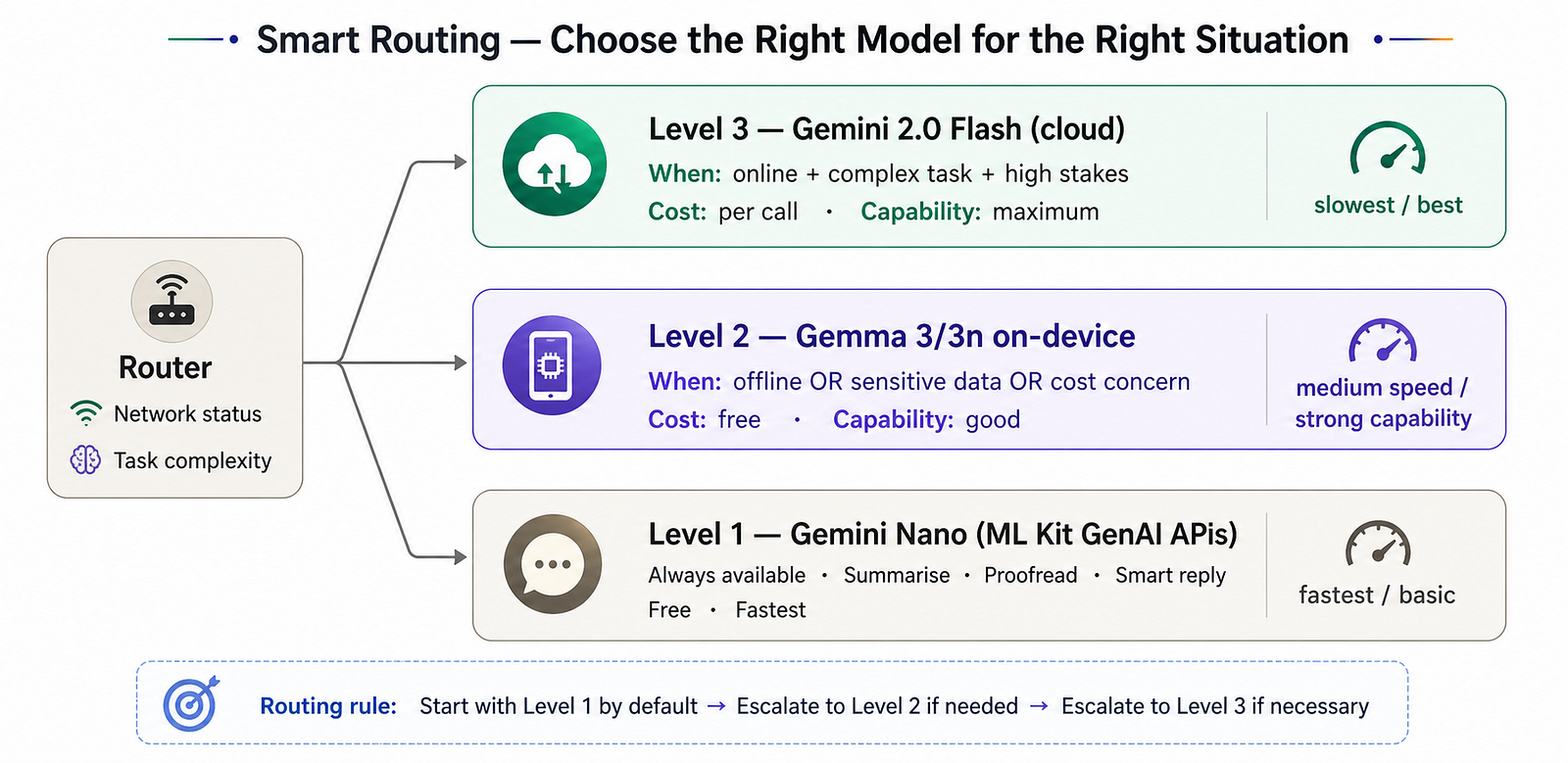Click the brown chat bubble icon
1568x763 pixels.
click(x=553, y=564)
